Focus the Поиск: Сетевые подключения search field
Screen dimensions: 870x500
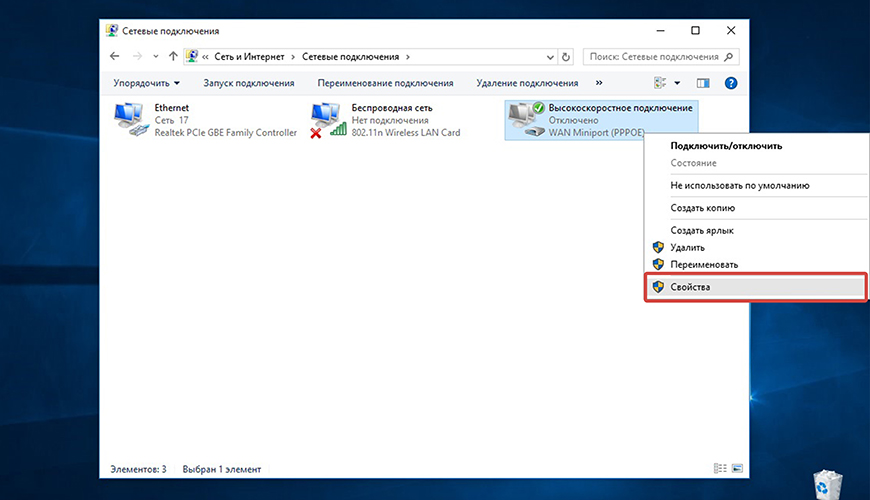tap(661, 57)
